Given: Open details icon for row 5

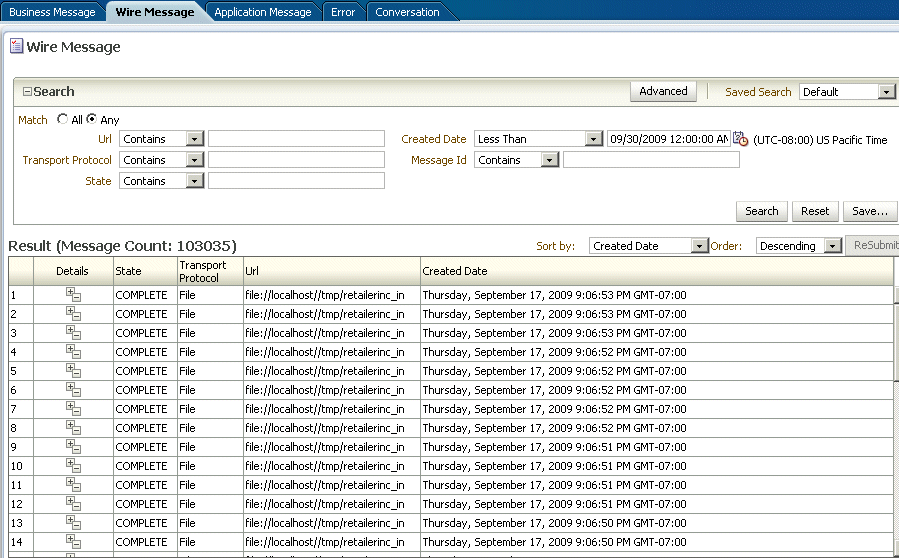Looking at the screenshot, I should click(x=73, y=370).
